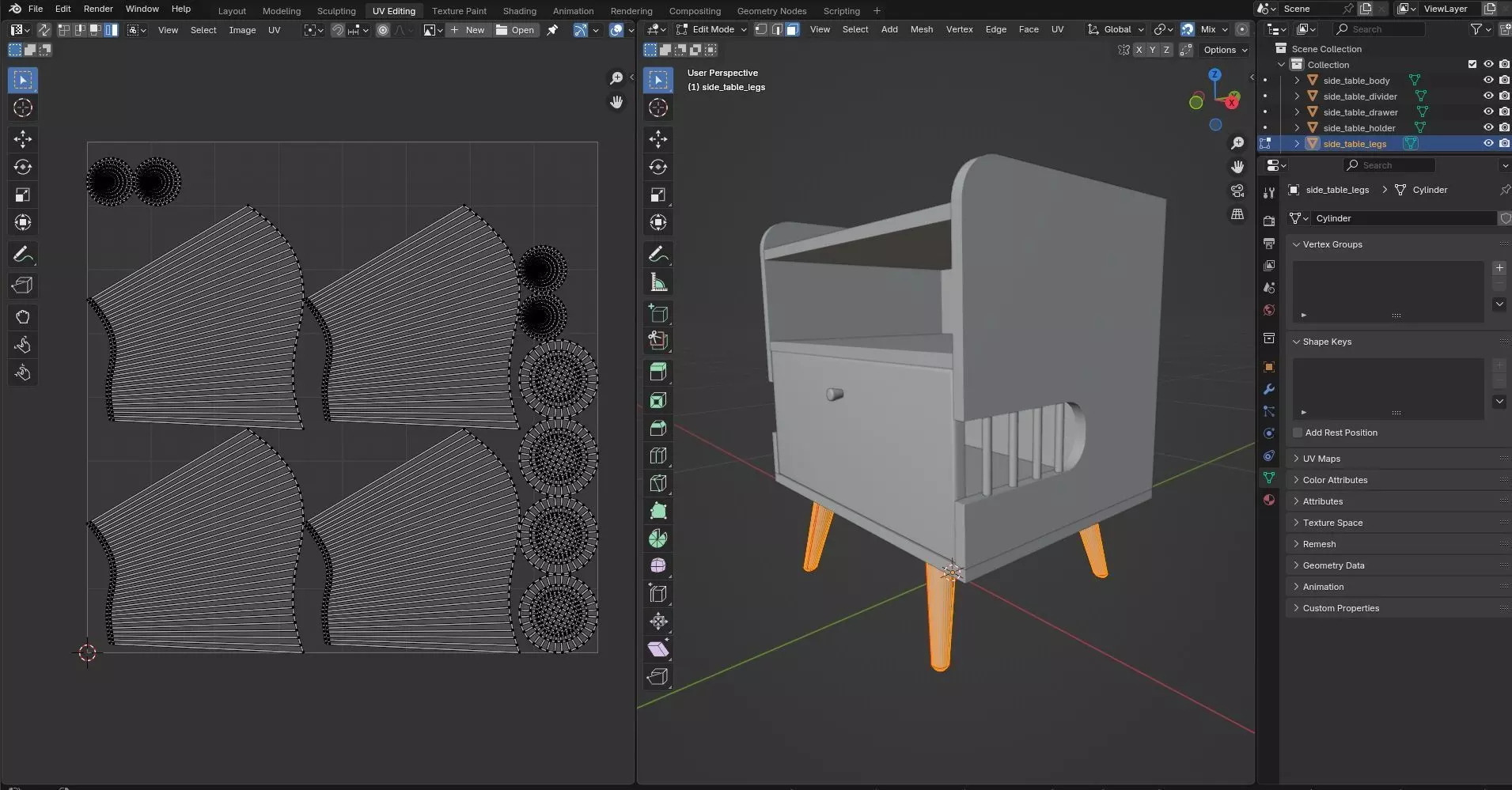Open the Image menu in UV editor header
1512x790 pixels.
coord(242,30)
